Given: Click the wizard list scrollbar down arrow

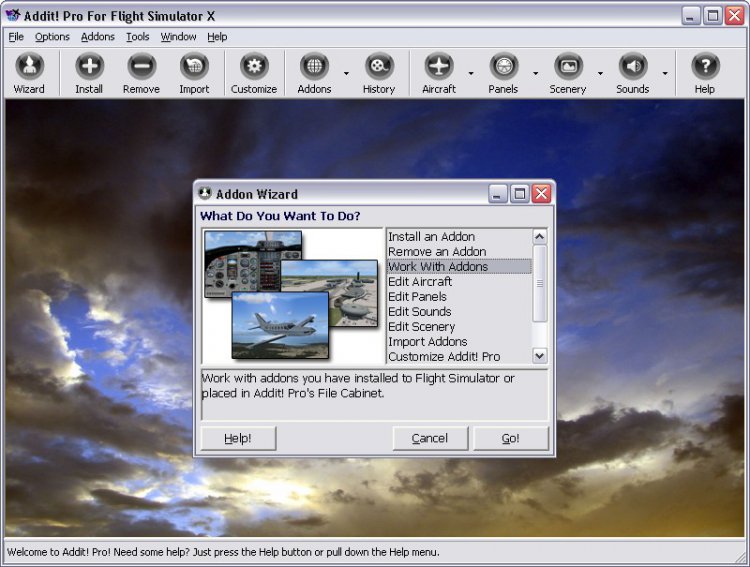Looking at the screenshot, I should pyautogui.click(x=540, y=356).
